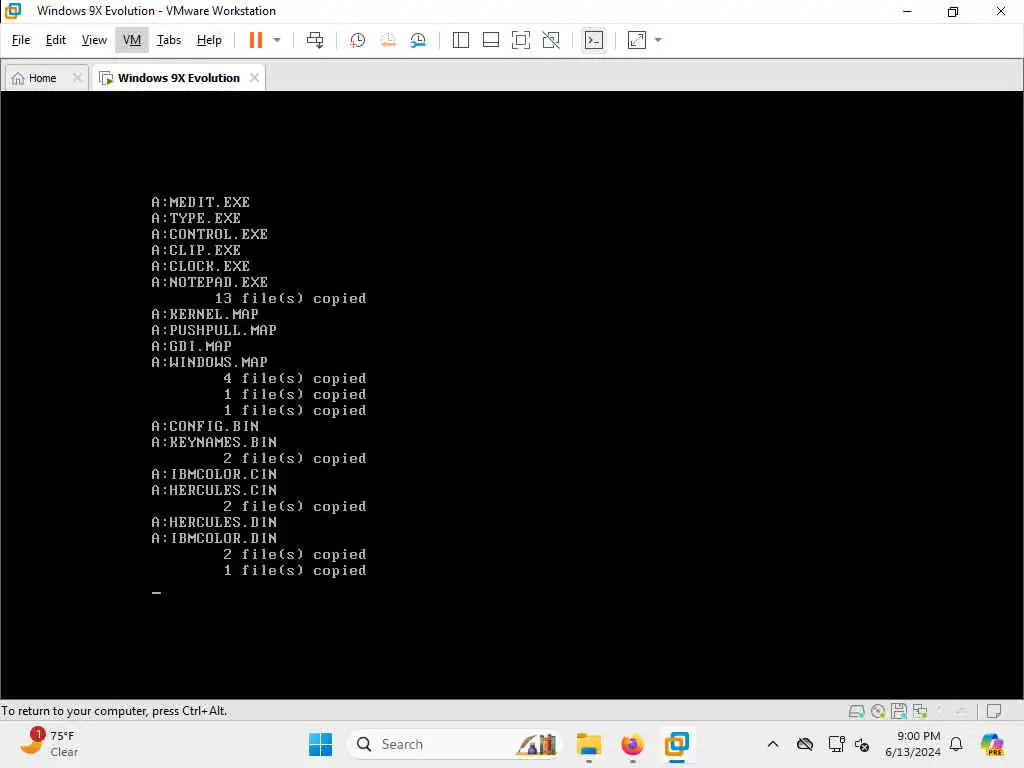Open the Windows Start menu
Screen dimensions: 1024x768
pyautogui.click(x=320, y=744)
